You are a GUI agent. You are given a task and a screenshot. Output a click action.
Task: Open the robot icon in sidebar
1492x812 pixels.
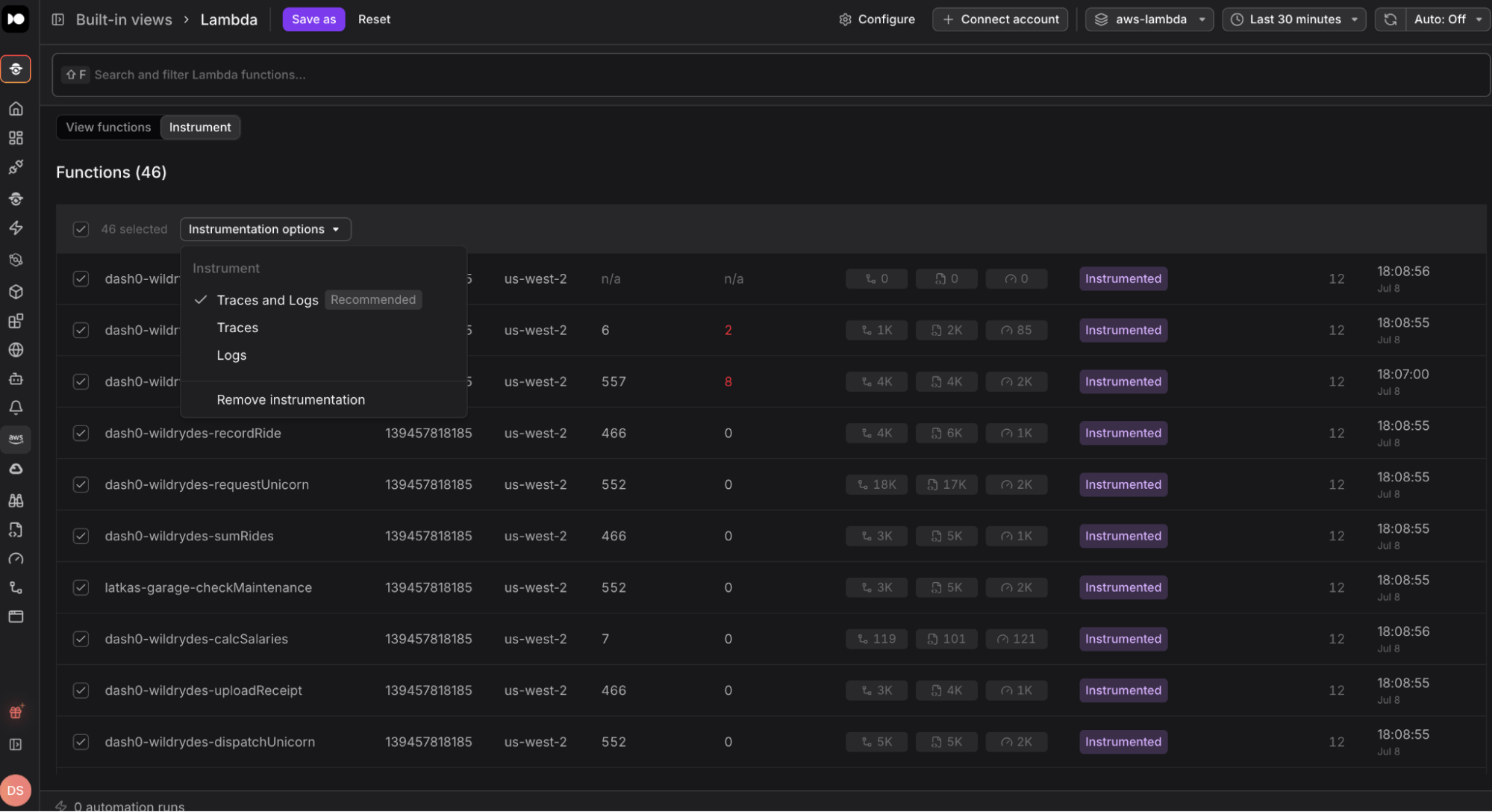(16, 379)
